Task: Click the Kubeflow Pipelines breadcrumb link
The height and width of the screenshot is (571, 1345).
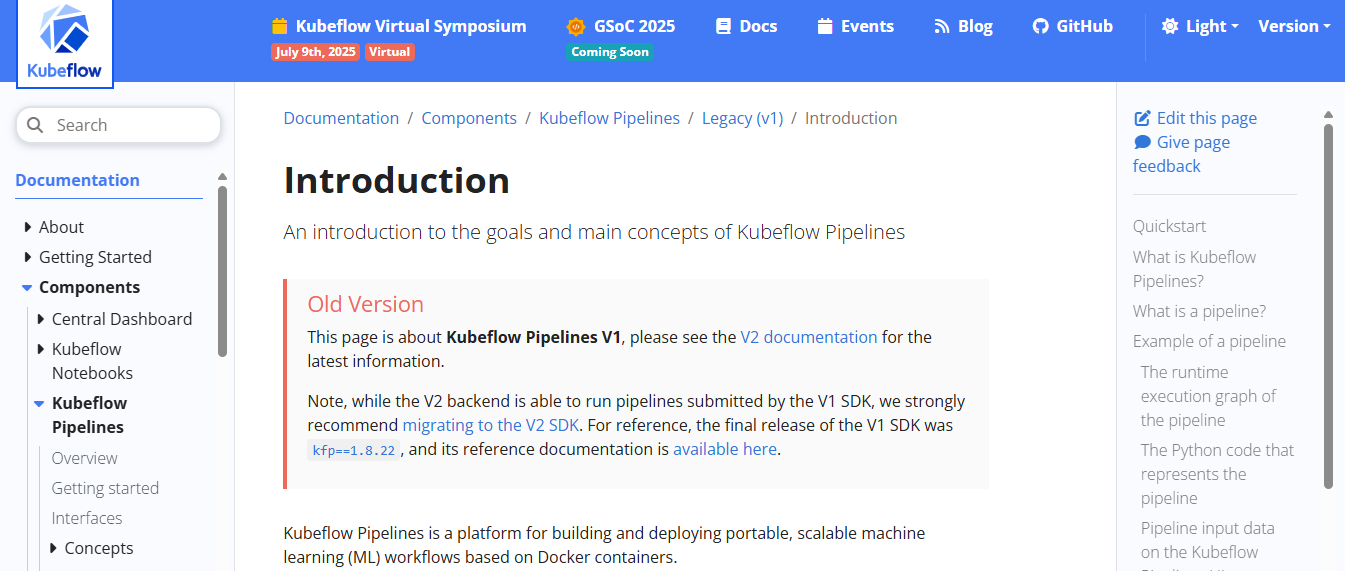Action: [609, 118]
